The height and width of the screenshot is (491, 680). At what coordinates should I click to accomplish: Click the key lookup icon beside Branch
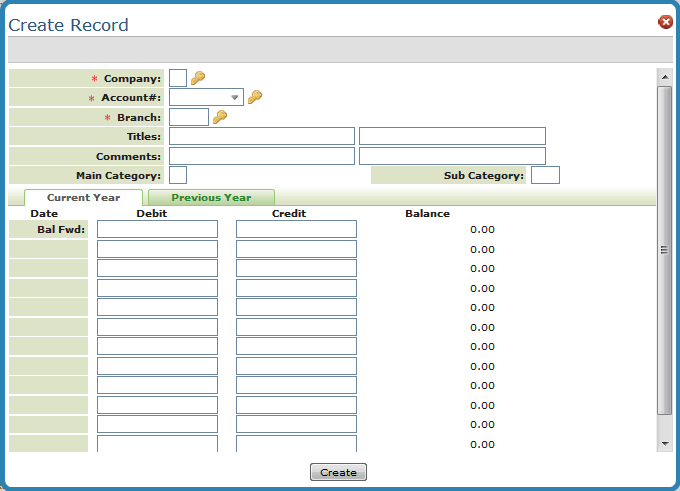[220, 117]
